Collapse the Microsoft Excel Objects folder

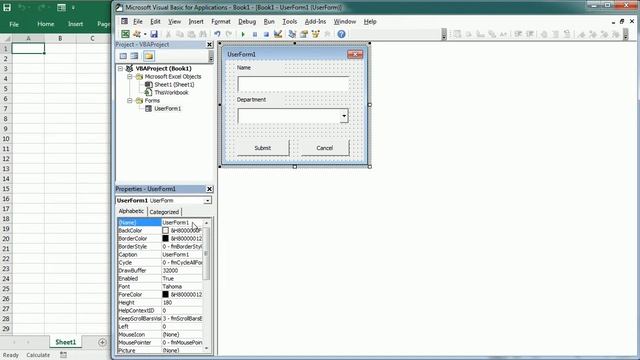click(x=130, y=77)
